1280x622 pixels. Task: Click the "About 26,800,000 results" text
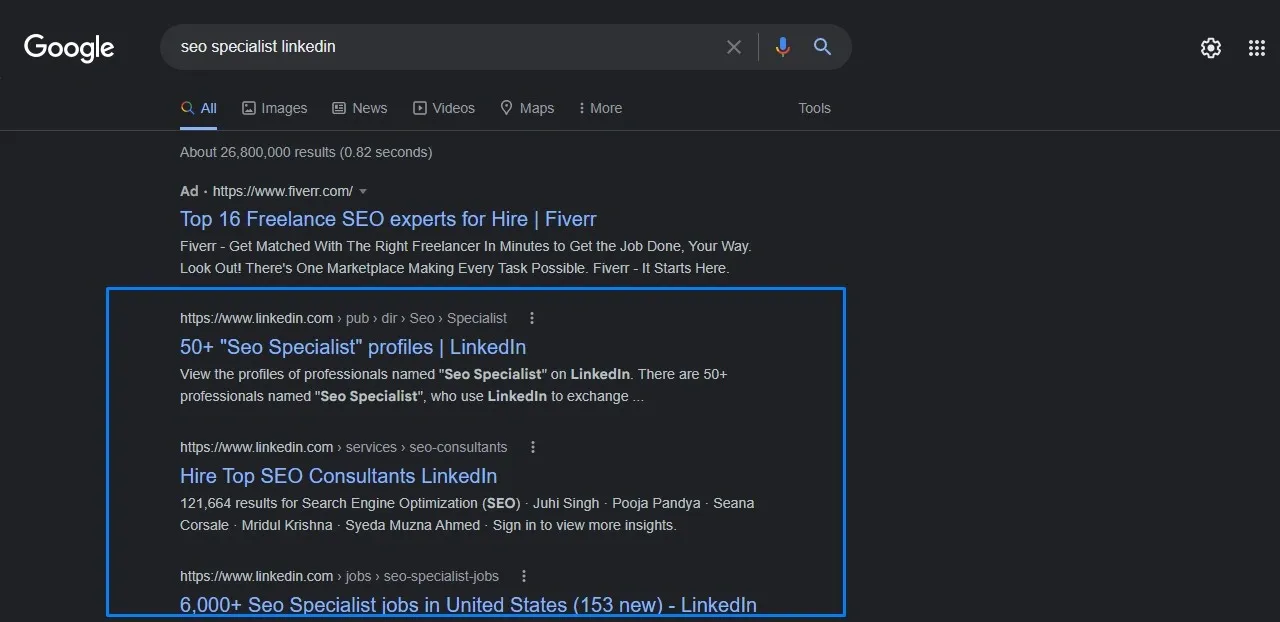click(306, 152)
